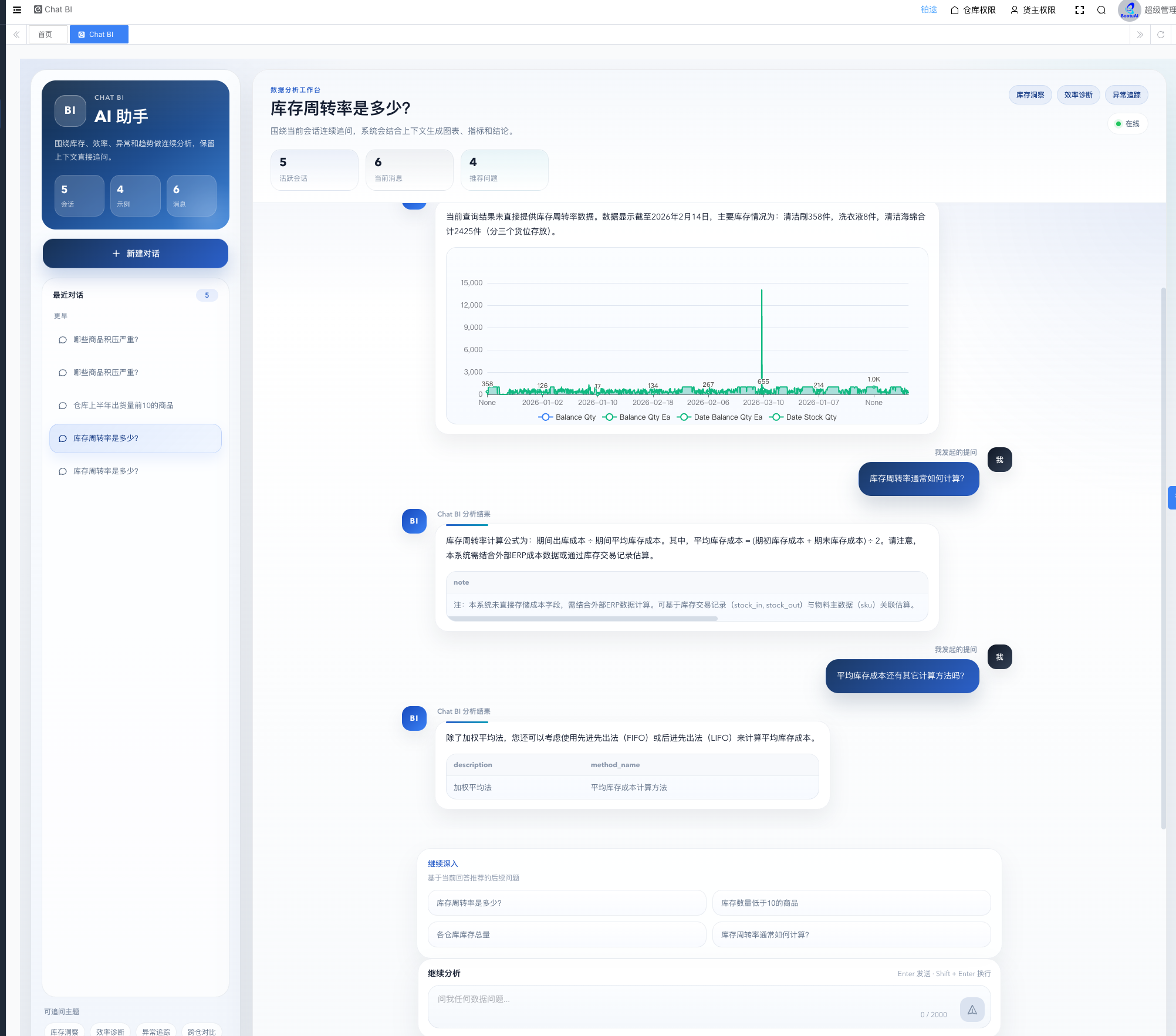
Task: Click the 活跃会话 stat card
Action: click(x=315, y=170)
